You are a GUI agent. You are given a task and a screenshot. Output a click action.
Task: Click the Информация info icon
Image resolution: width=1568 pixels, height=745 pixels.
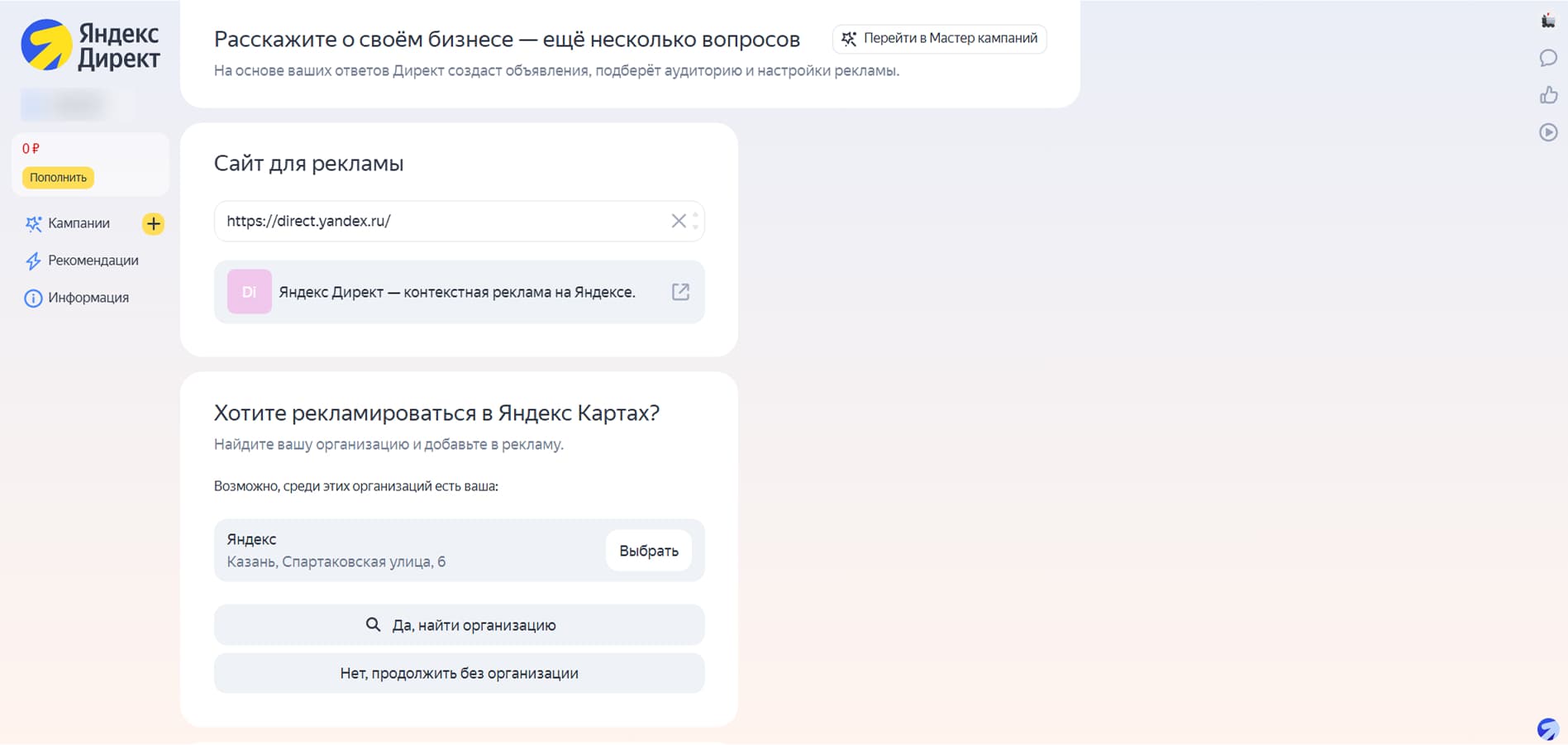pyautogui.click(x=33, y=298)
